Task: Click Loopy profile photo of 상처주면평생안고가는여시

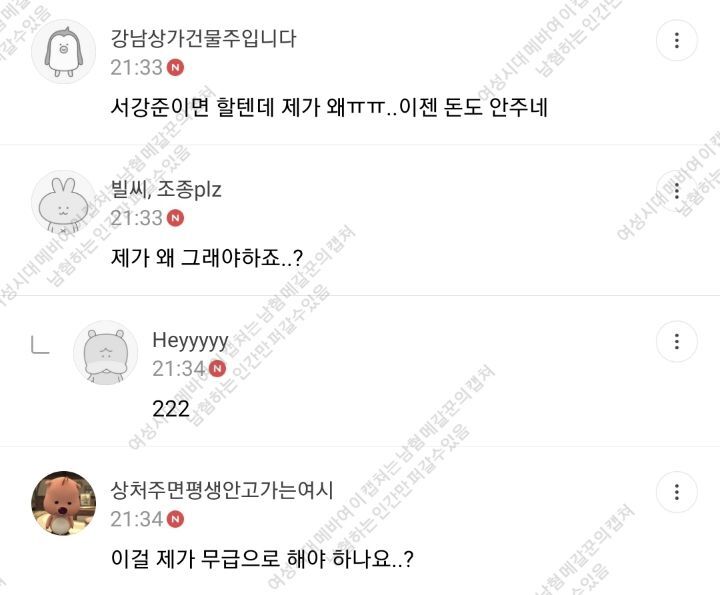Action: [x=63, y=503]
